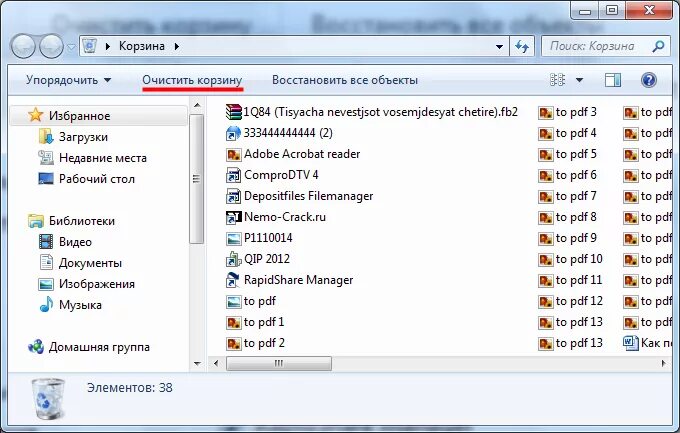Click Восстановить все объекты button
The height and width of the screenshot is (433, 680).
tap(345, 80)
